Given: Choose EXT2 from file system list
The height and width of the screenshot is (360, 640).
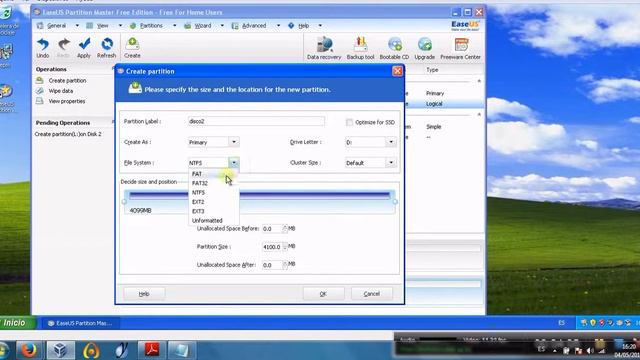Looking at the screenshot, I should pyautogui.click(x=213, y=202).
